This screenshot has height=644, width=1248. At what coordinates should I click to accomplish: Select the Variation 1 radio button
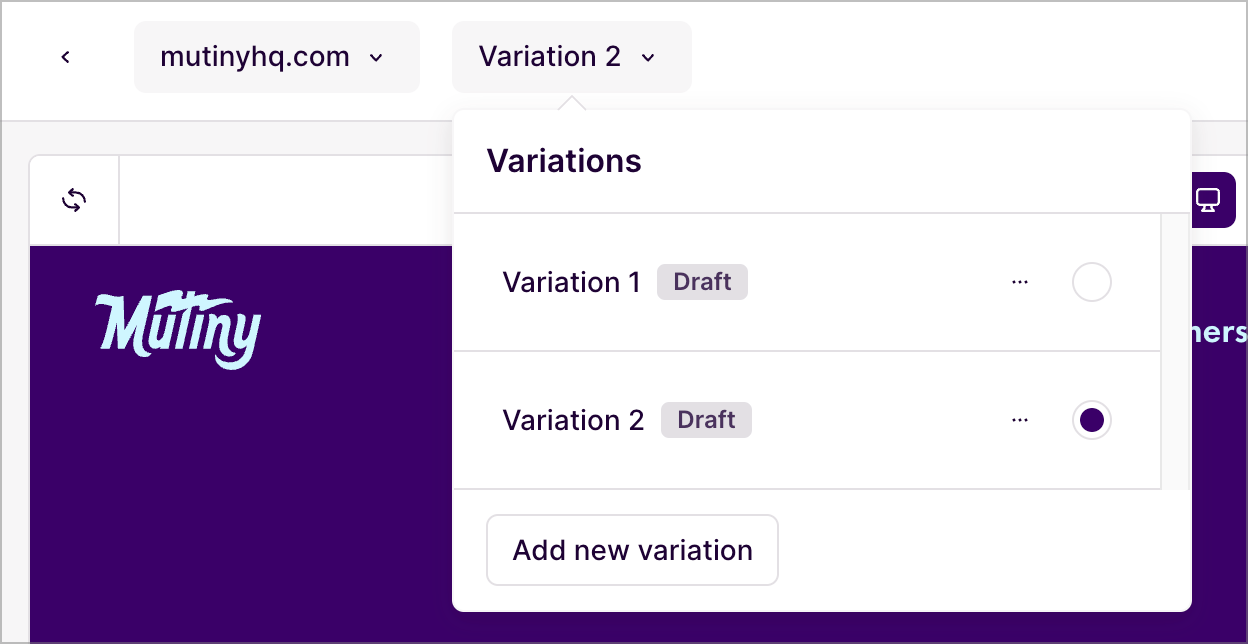(x=1092, y=283)
